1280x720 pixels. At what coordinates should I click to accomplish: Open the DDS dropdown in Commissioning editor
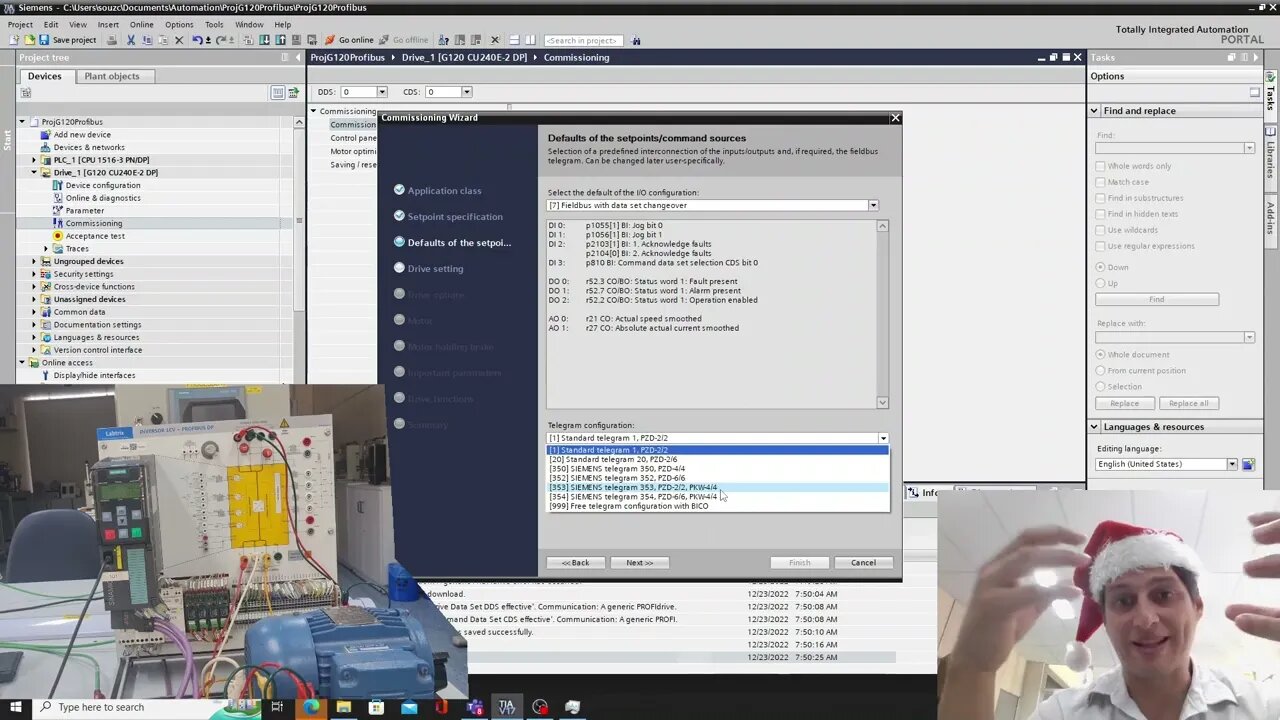[381, 92]
